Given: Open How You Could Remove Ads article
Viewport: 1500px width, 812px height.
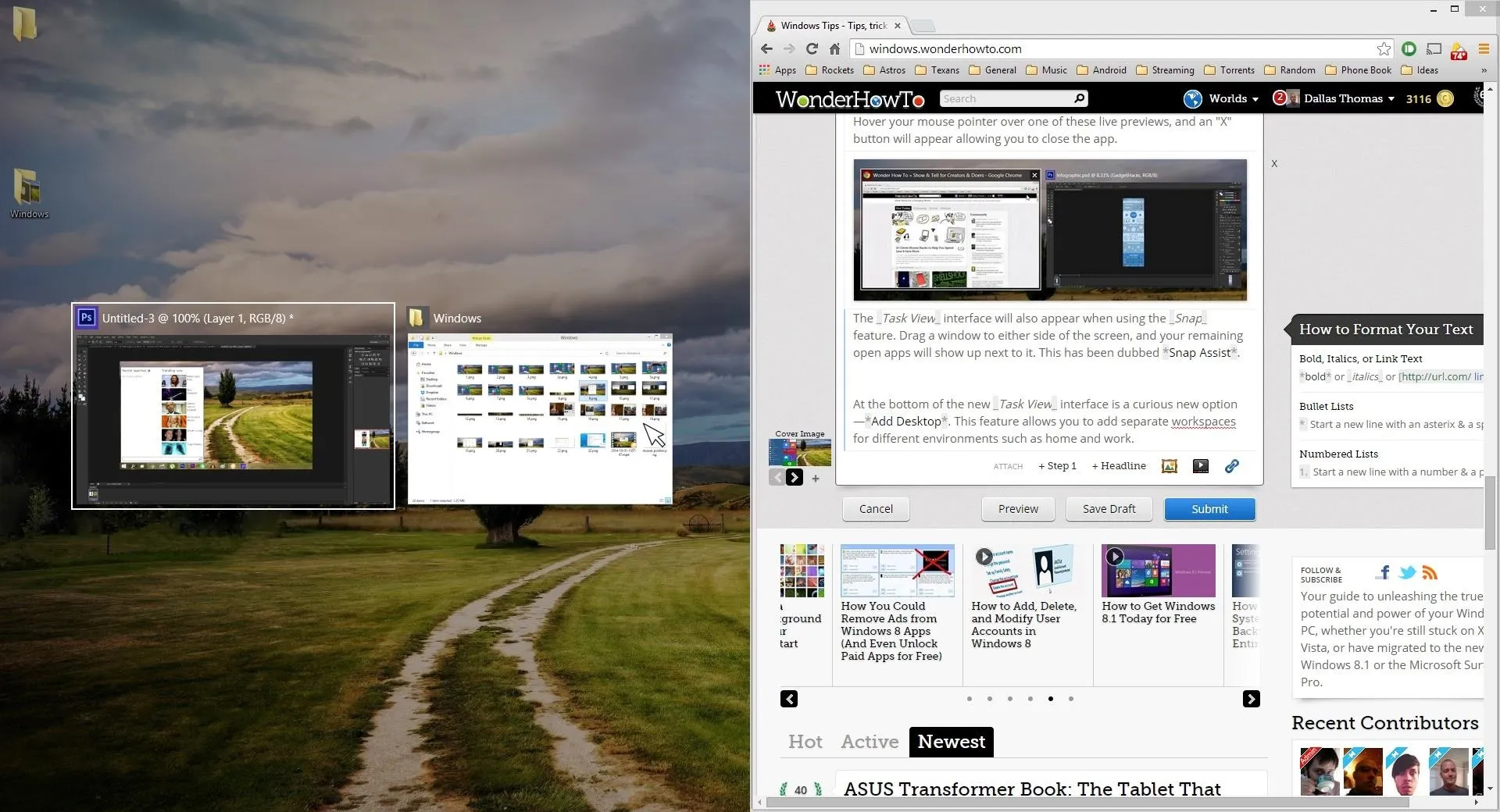Looking at the screenshot, I should 891,631.
